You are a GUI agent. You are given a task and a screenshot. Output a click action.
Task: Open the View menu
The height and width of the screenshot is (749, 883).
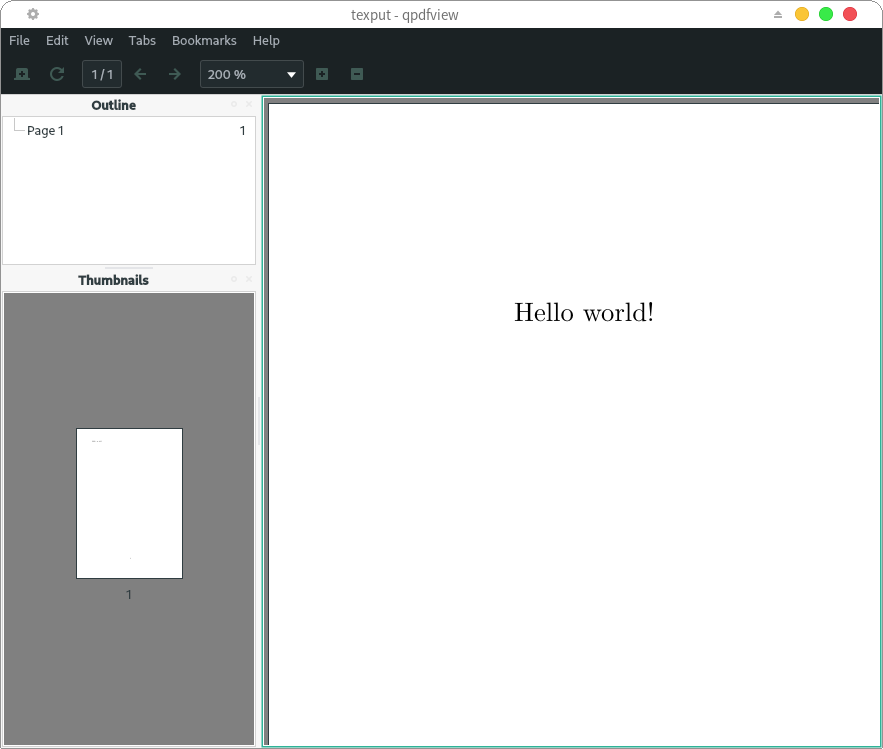point(99,41)
